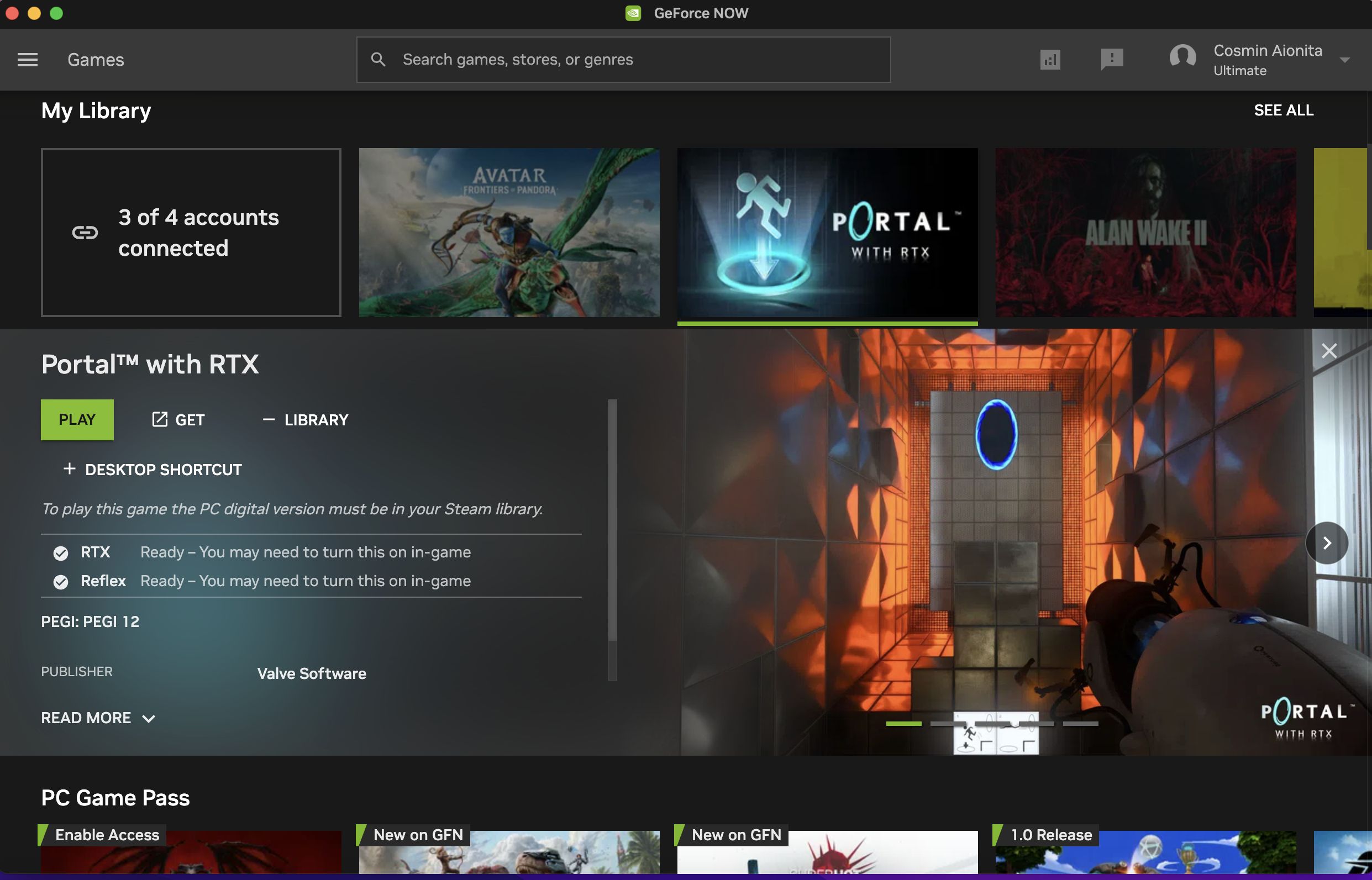Click the GeForce NOW title bar logo
1372x880 pixels.
pos(633,13)
